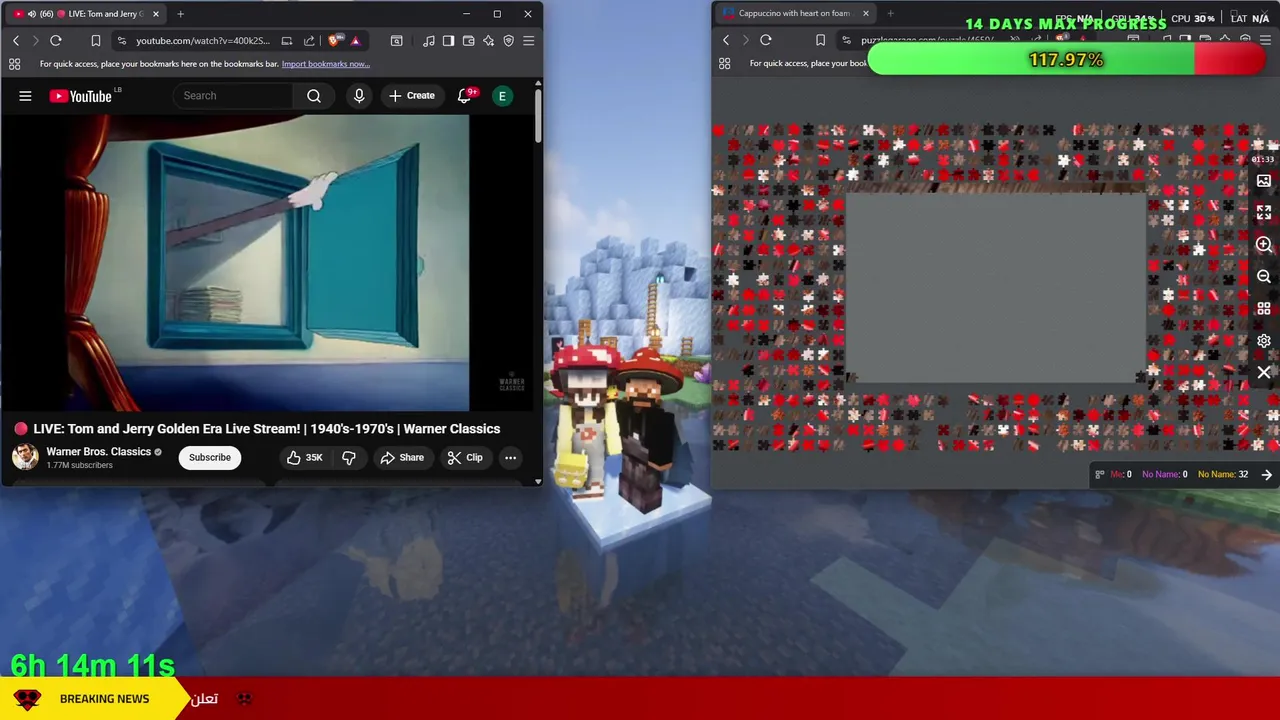Click the players list icon beside Me score
This screenshot has width=1280, height=720.
[x=1100, y=475]
